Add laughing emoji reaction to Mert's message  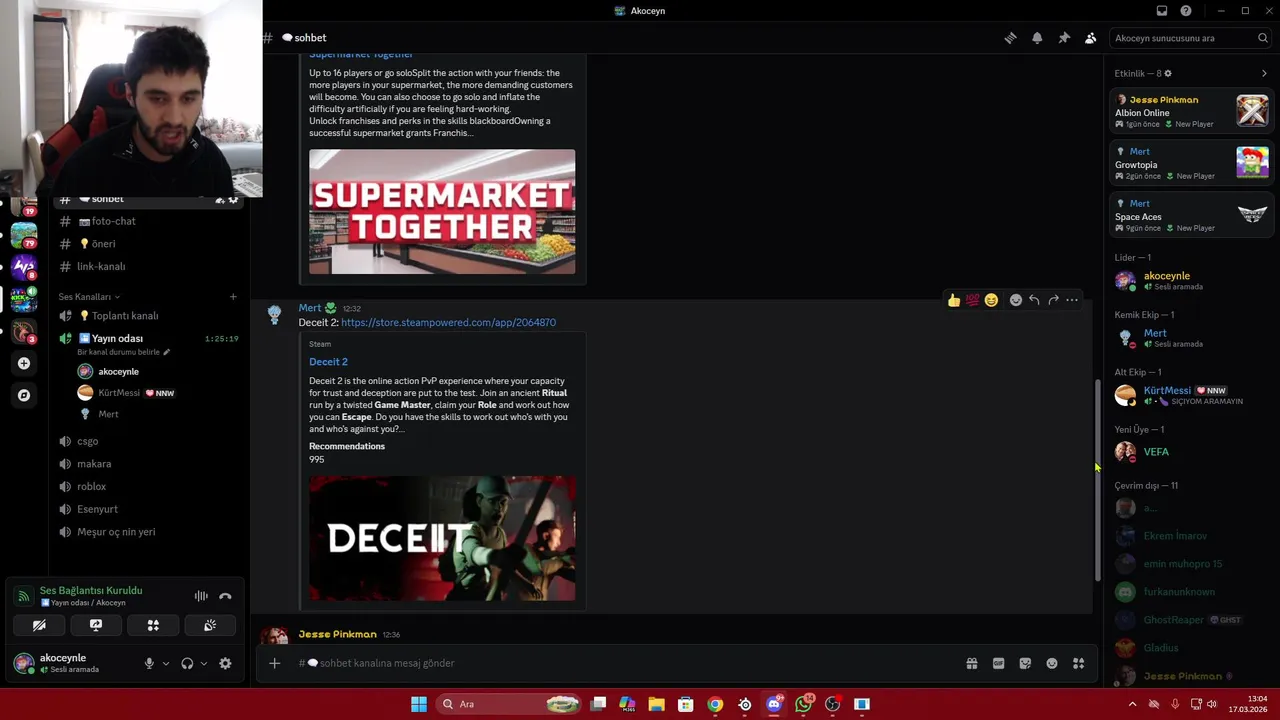[x=991, y=300]
